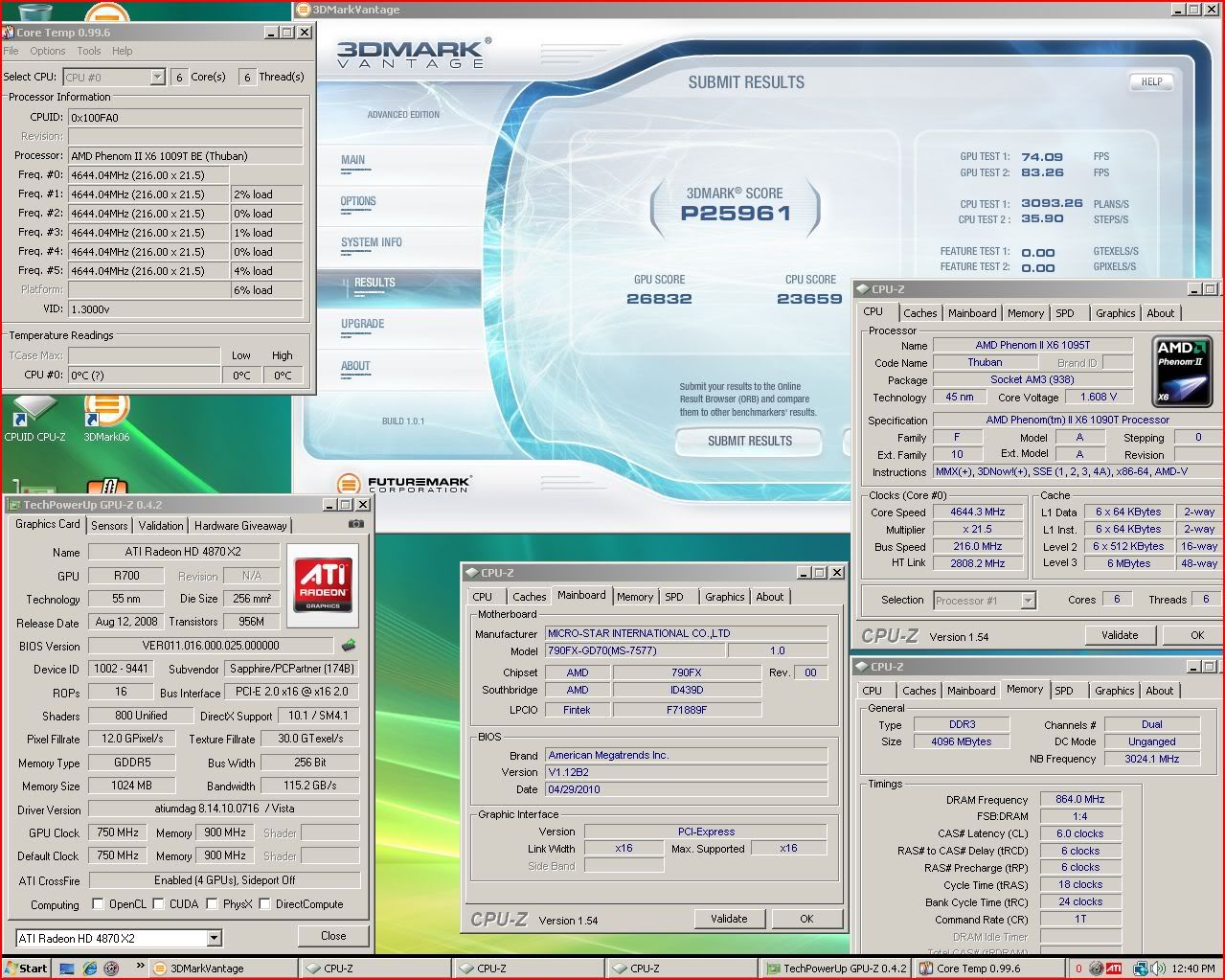Open the ATI Radeon HD 4870 X2 dropdown

coord(214,939)
